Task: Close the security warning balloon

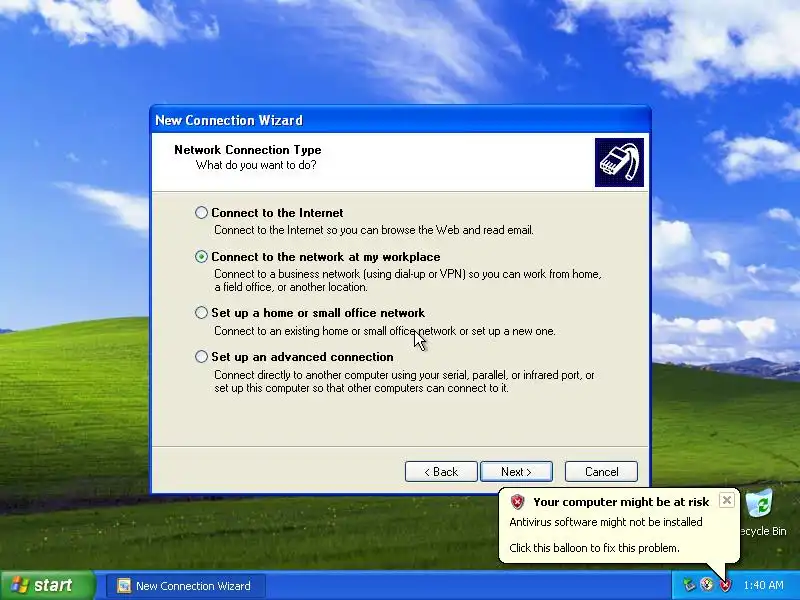Action: [x=727, y=500]
